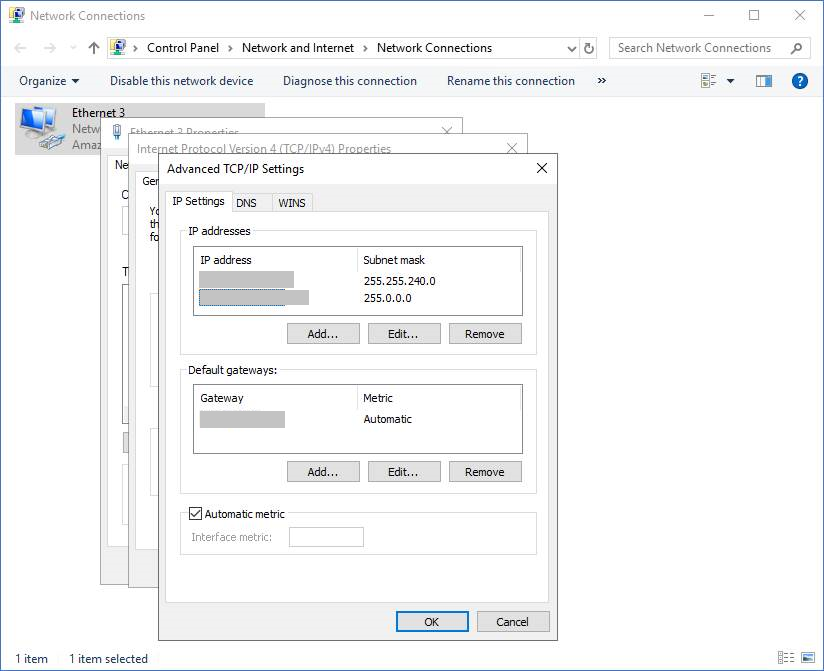Switch to large icons view in status bar
The height and width of the screenshot is (671, 824).
tap(808, 657)
